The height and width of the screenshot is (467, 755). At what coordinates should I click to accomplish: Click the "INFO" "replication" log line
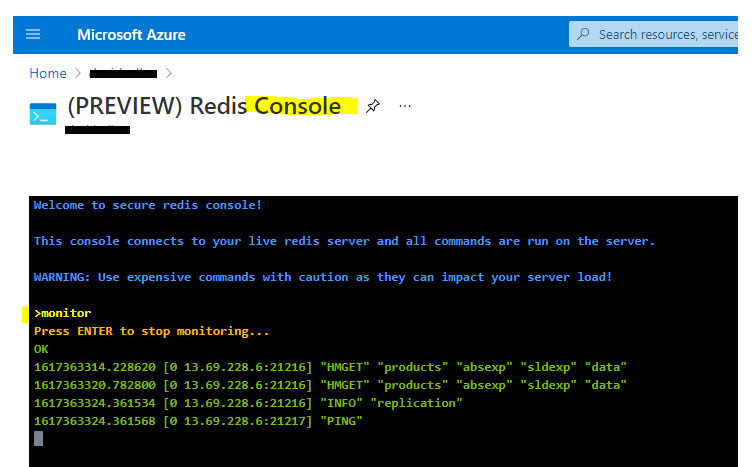(248, 403)
